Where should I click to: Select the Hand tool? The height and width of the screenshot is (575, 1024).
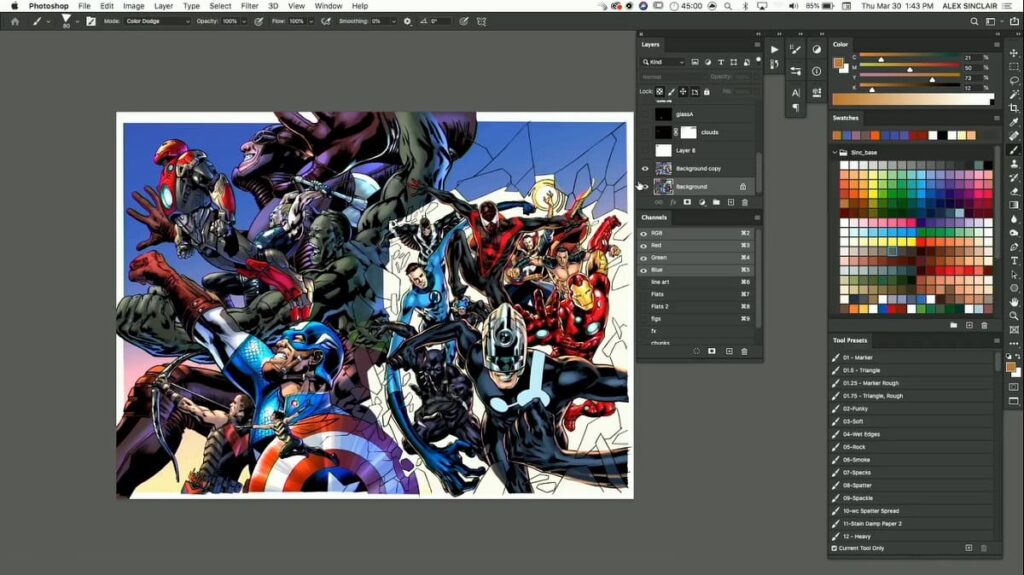[1014, 302]
